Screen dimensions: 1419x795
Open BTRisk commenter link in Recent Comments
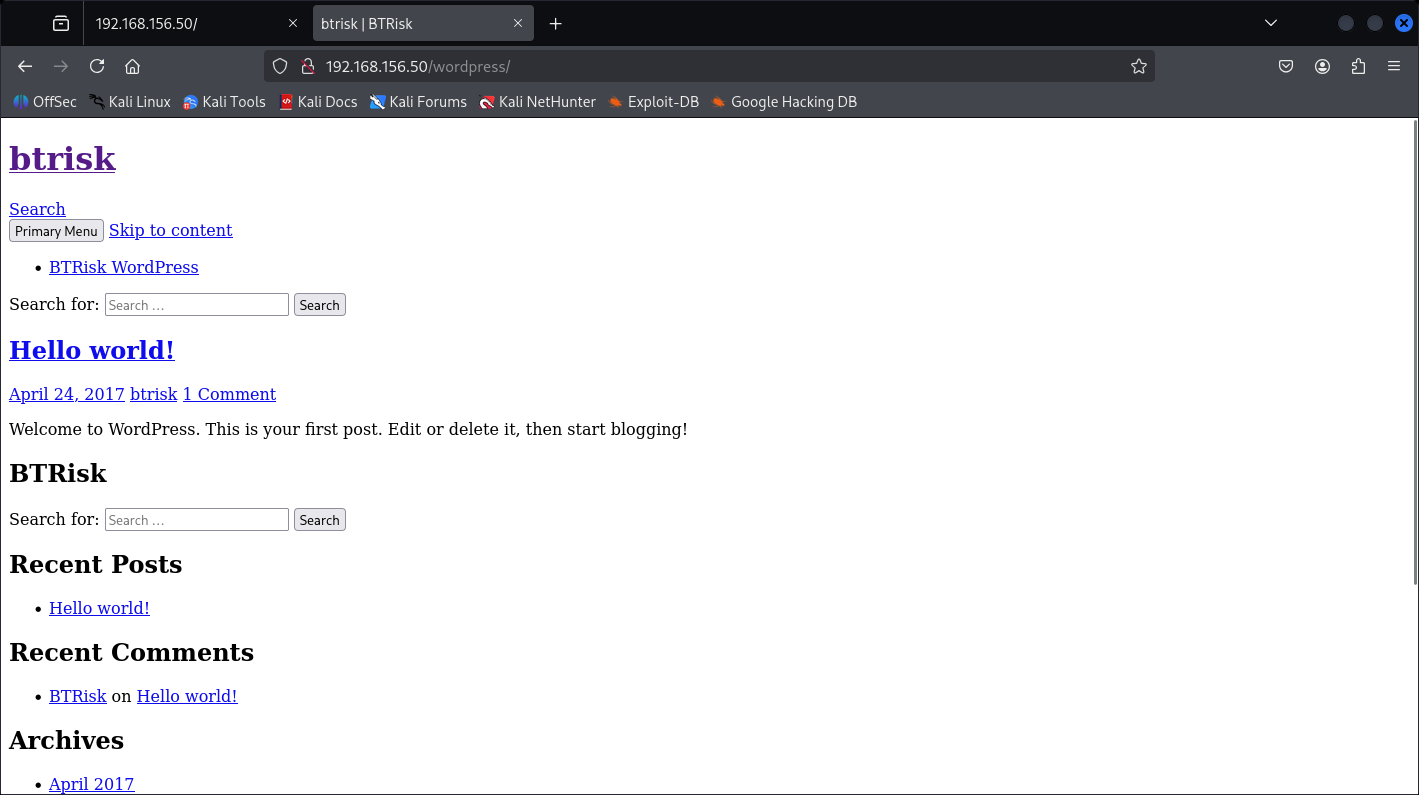[78, 696]
